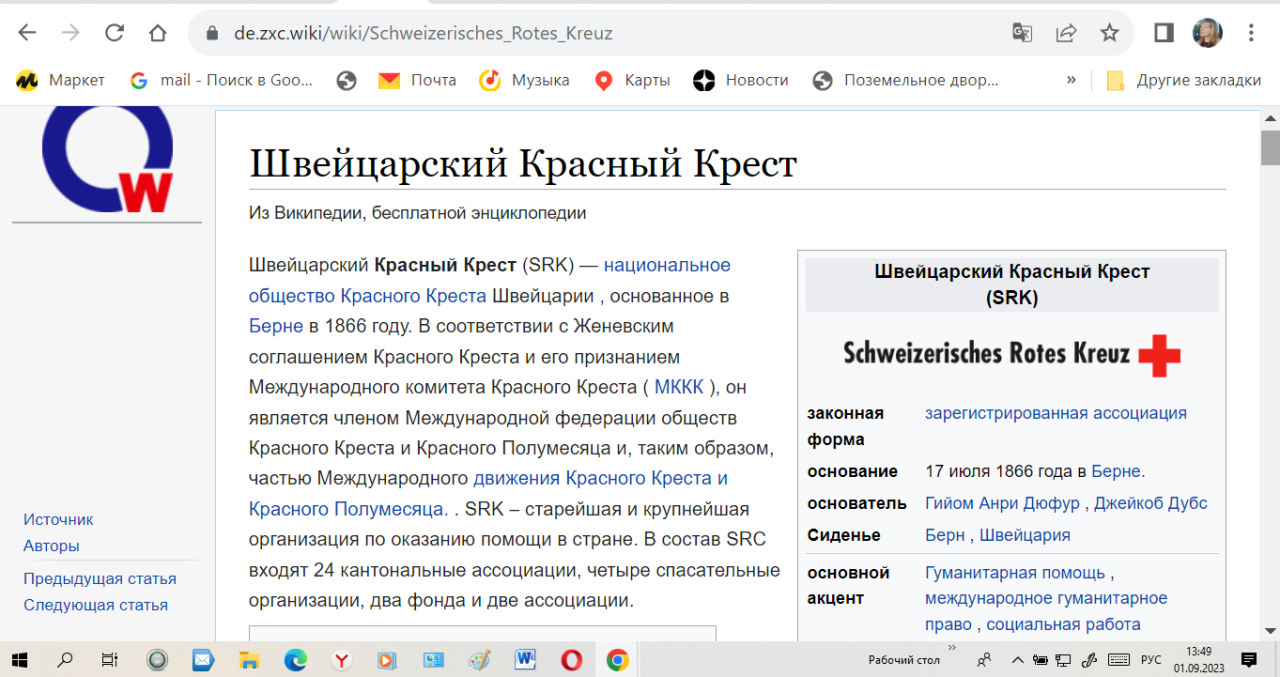Open the touch keyboard tray icon
Viewport: 1280px width, 677px height.
[1119, 660]
